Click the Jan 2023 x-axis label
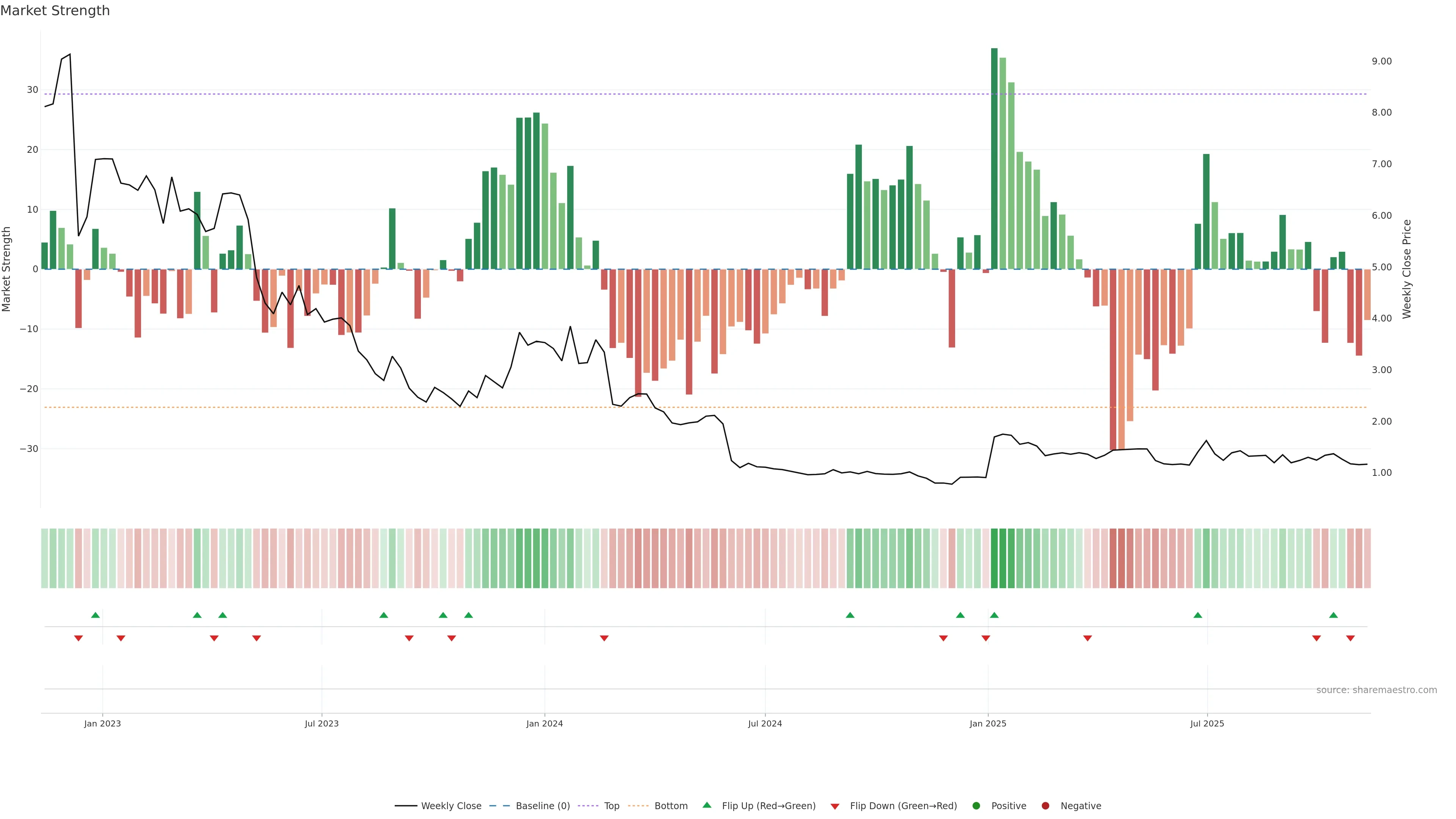The width and height of the screenshot is (1456, 819). [102, 723]
